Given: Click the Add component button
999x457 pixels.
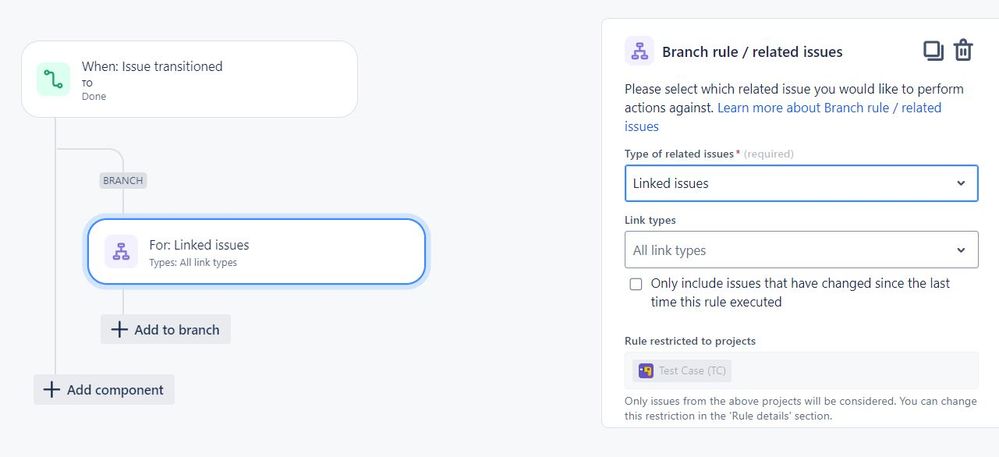Looking at the screenshot, I should click(x=104, y=389).
